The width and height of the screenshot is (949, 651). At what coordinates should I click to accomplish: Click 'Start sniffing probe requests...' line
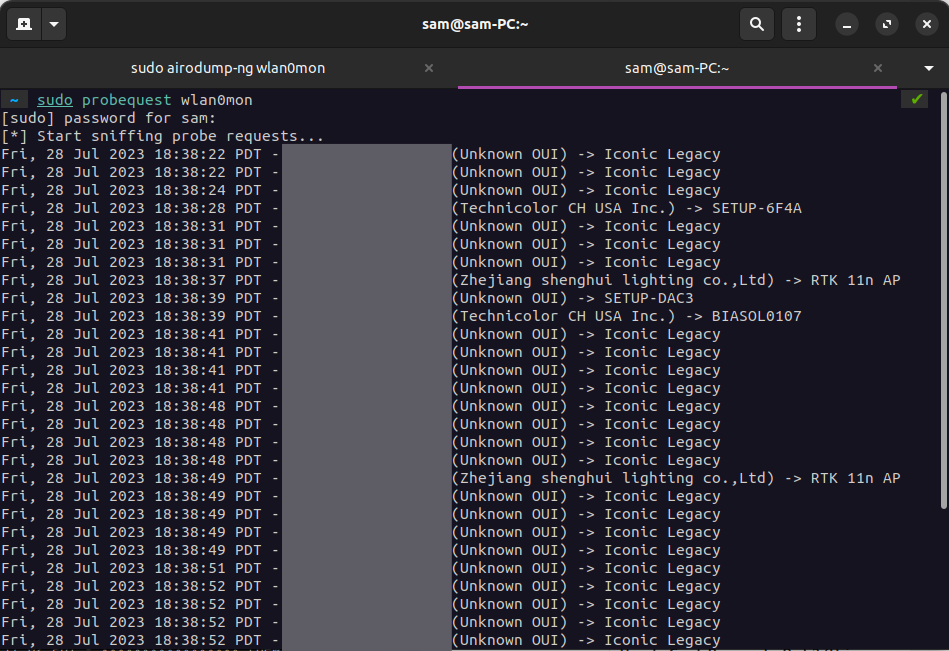click(x=180, y=136)
